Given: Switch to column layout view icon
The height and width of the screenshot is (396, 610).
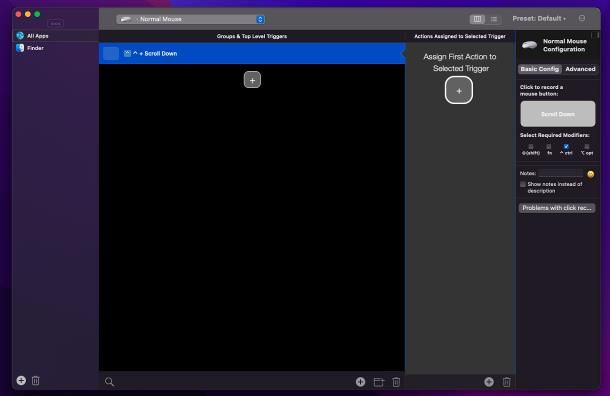Looking at the screenshot, I should 477,19.
